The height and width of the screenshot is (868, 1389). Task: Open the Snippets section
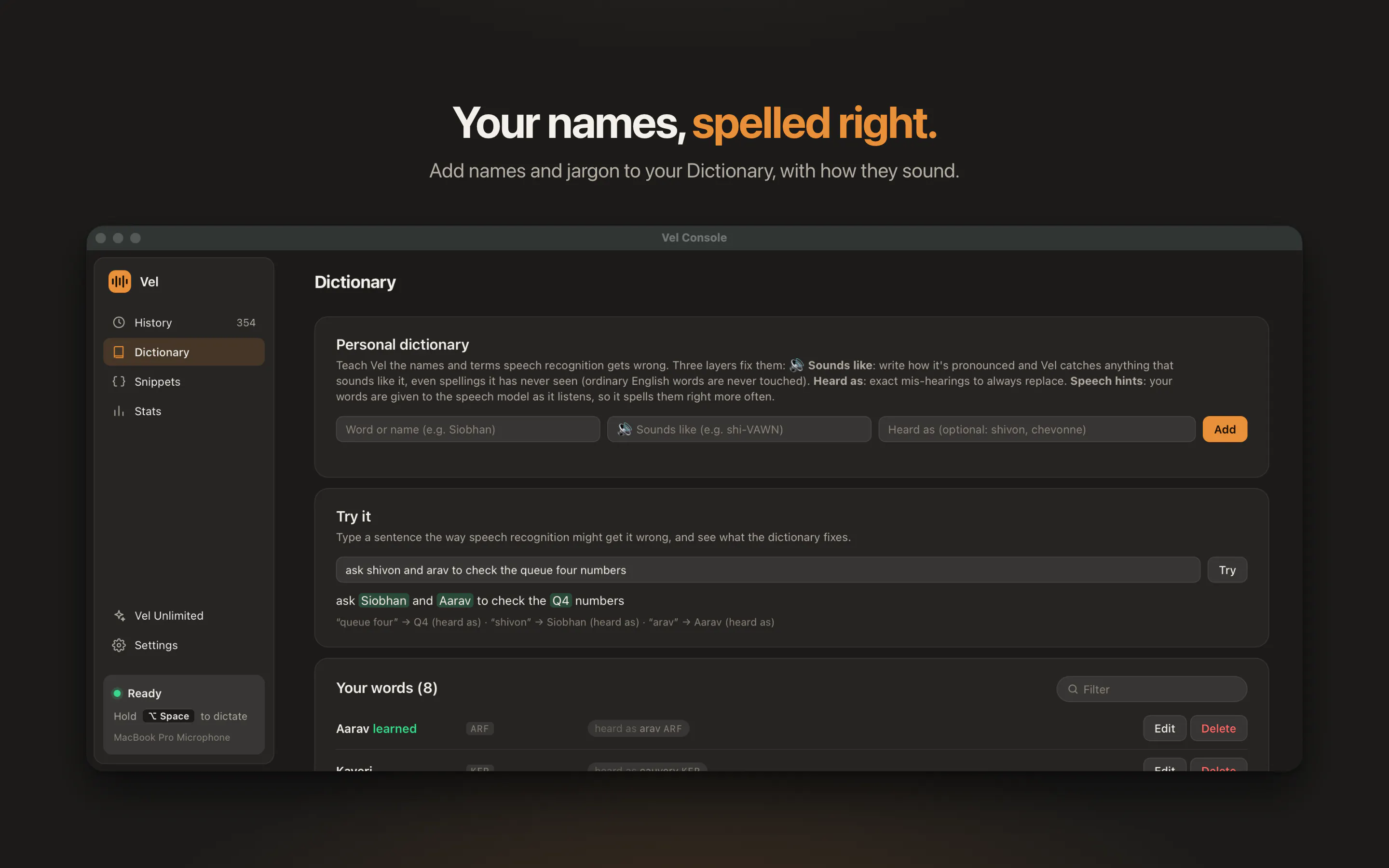(184, 381)
